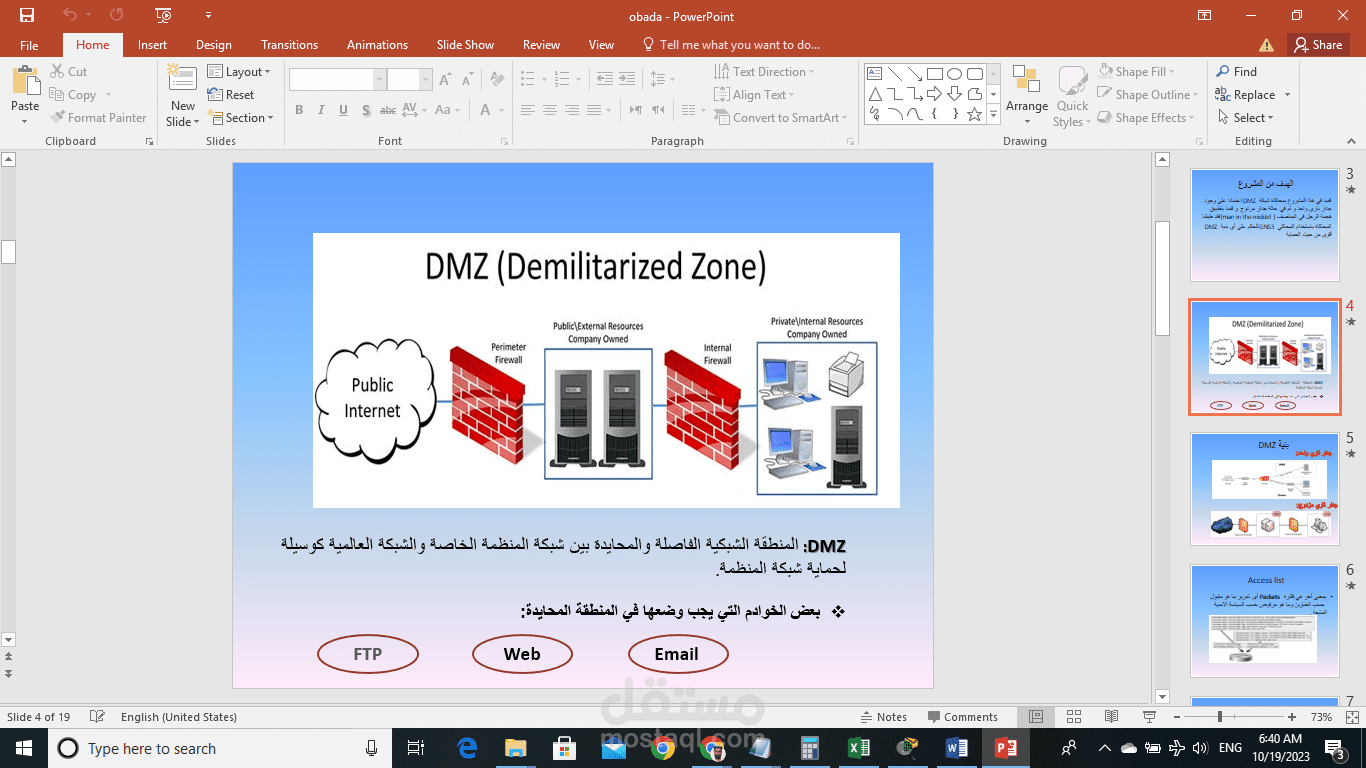Toggle Bold formatting
The height and width of the screenshot is (768, 1366).
click(299, 111)
